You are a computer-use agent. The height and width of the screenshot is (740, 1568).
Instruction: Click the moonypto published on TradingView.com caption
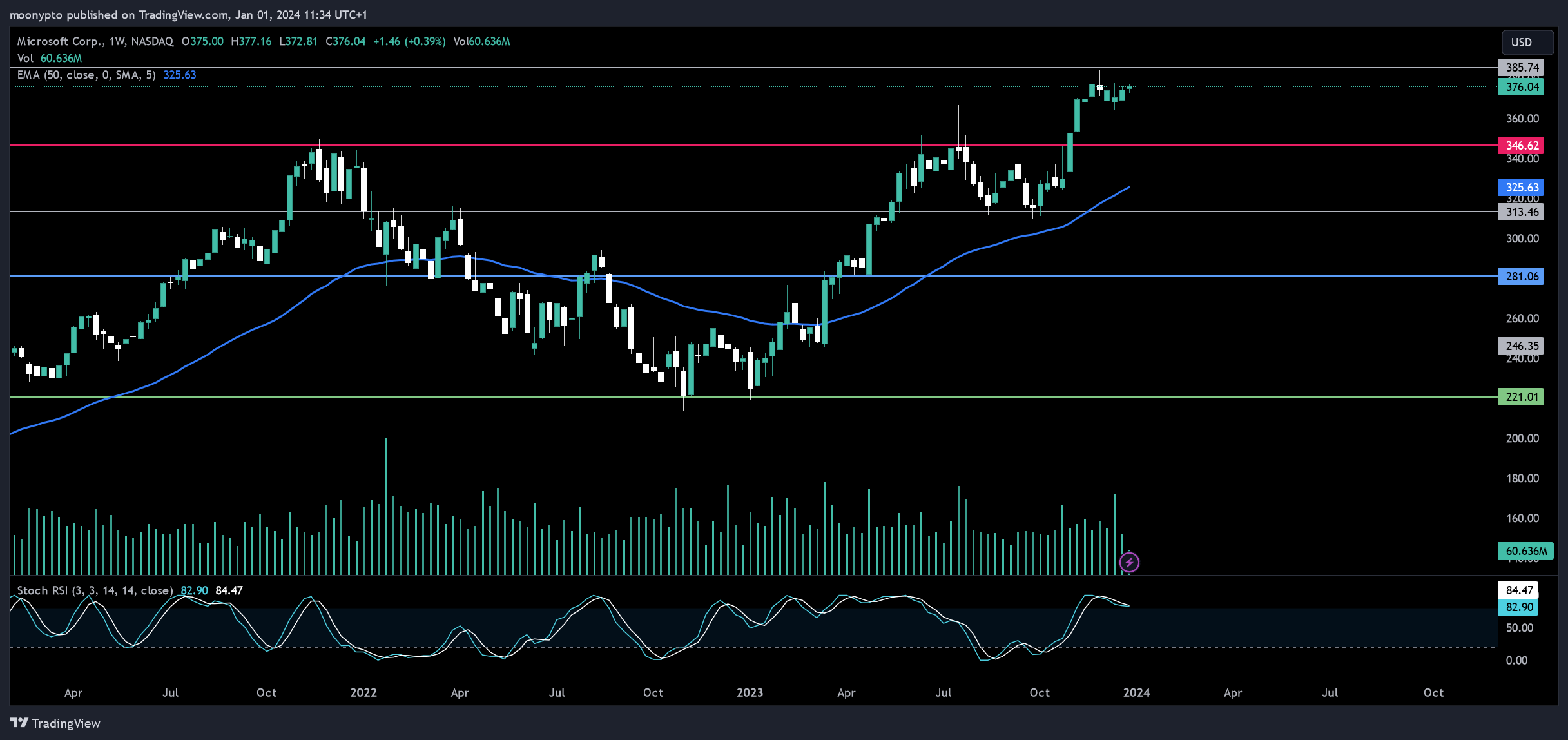point(188,14)
